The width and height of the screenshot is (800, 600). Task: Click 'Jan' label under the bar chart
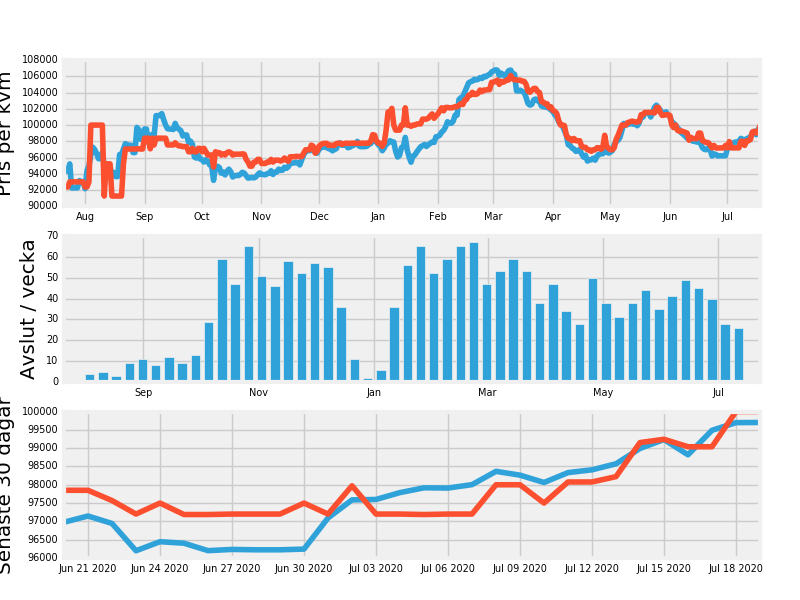(374, 392)
